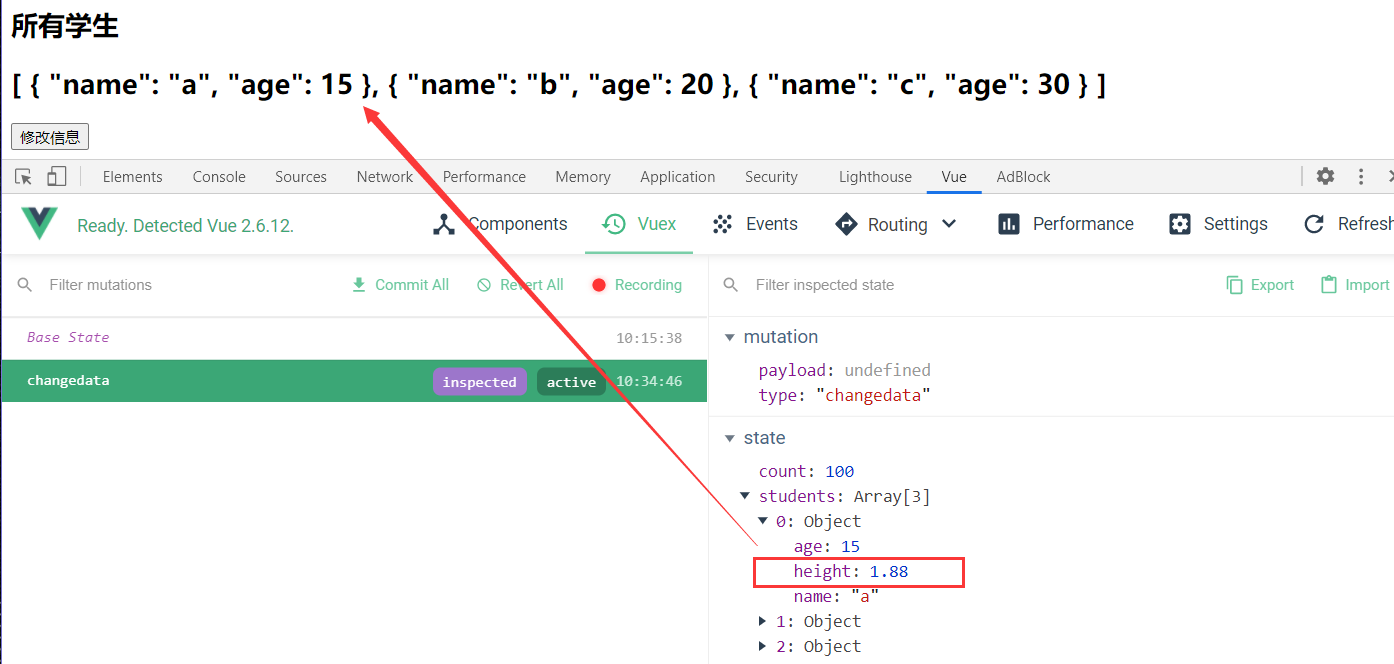Image resolution: width=1394 pixels, height=664 pixels.
Task: Click Revert All mutations
Action: click(520, 285)
